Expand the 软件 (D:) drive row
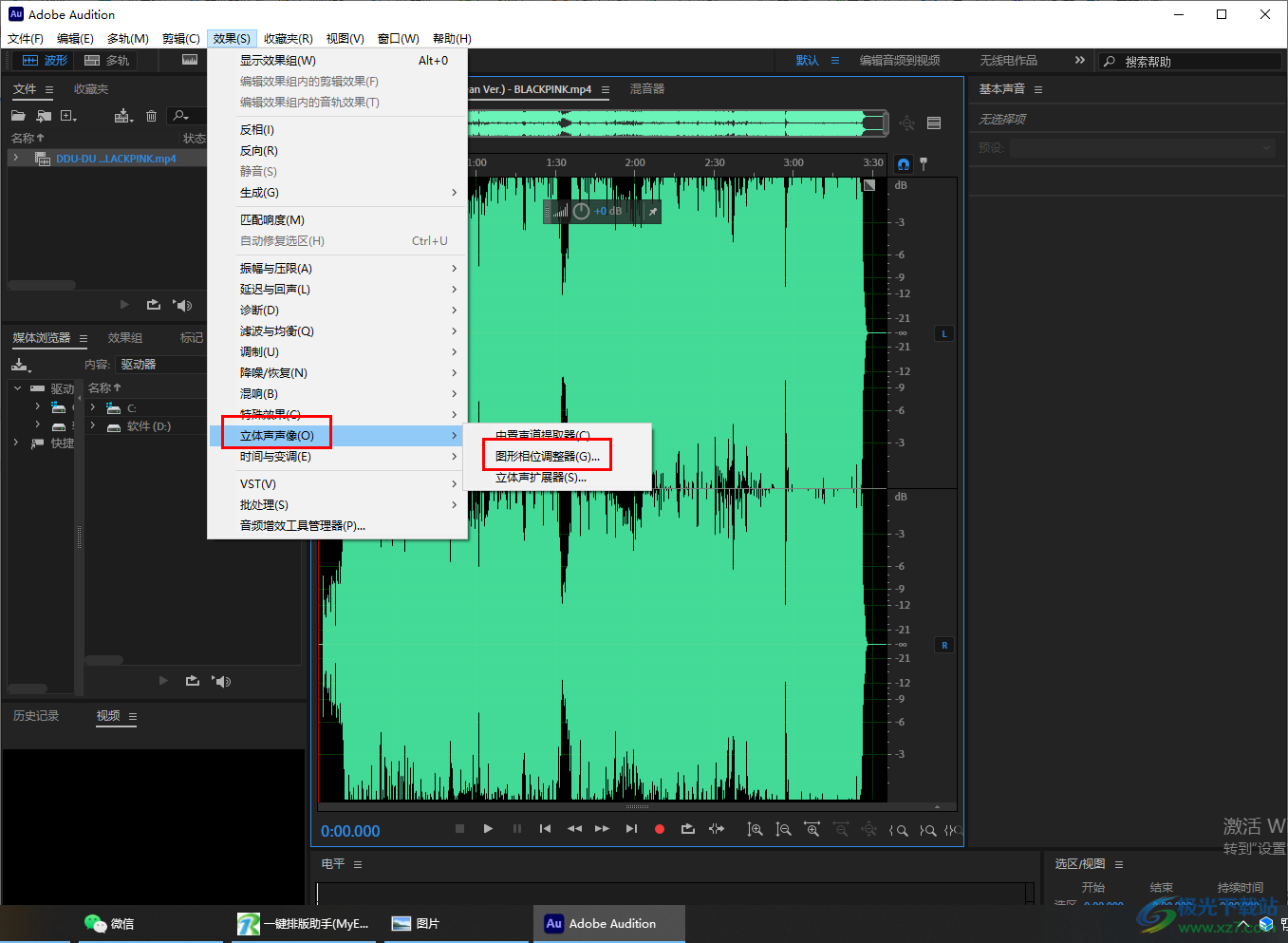 point(93,426)
